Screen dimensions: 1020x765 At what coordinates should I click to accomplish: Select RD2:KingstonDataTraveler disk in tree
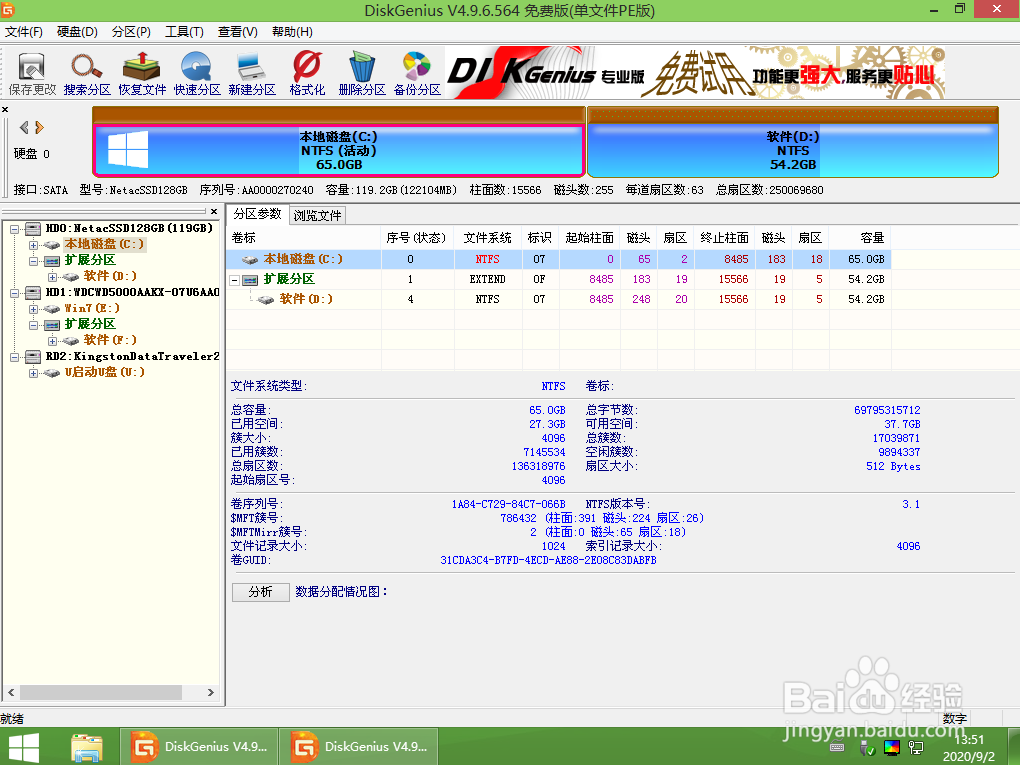click(x=132, y=356)
